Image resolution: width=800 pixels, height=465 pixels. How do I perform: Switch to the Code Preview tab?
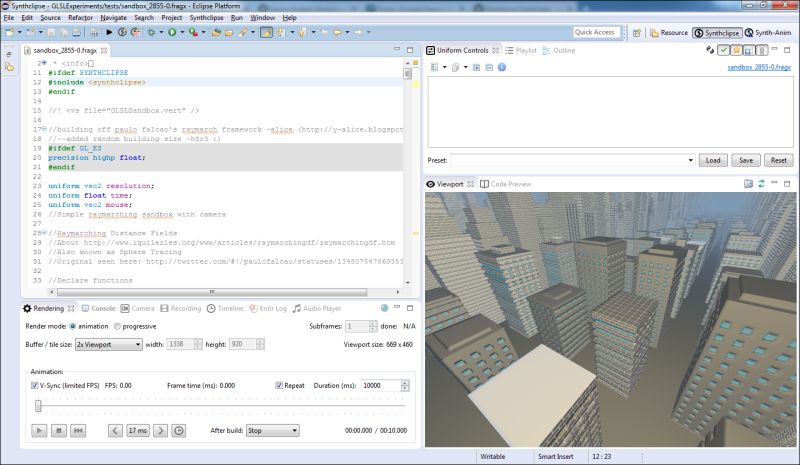506,184
